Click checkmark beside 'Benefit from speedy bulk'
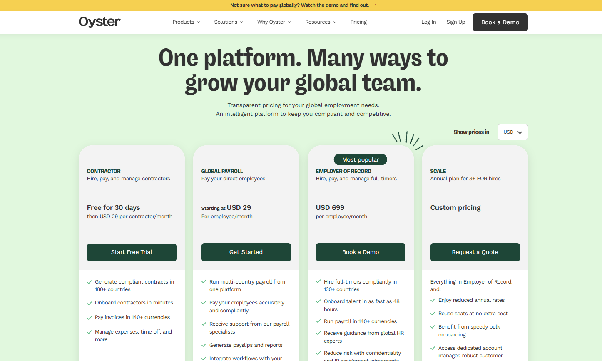 (433, 327)
